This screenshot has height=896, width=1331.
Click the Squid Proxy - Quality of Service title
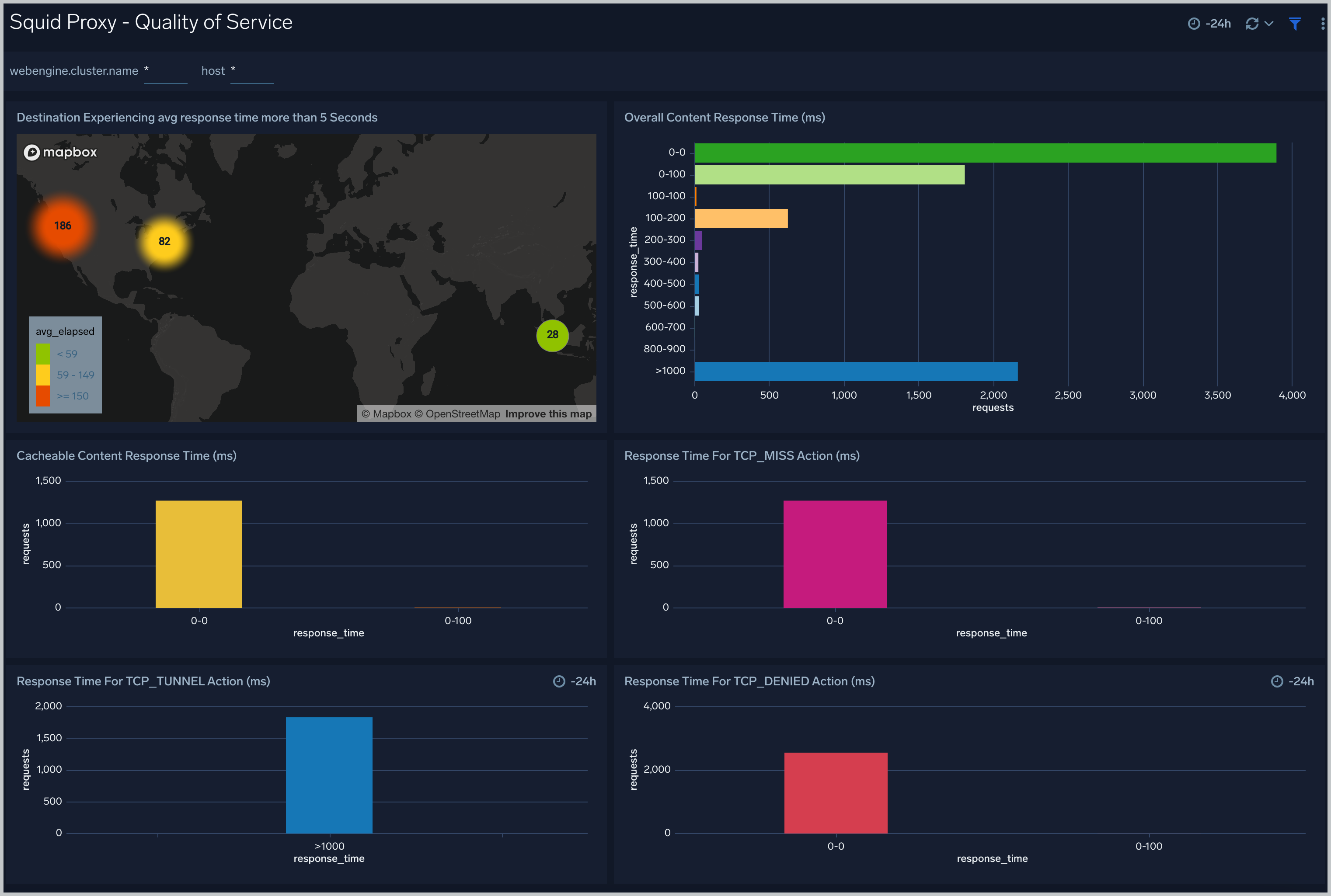tap(151, 22)
